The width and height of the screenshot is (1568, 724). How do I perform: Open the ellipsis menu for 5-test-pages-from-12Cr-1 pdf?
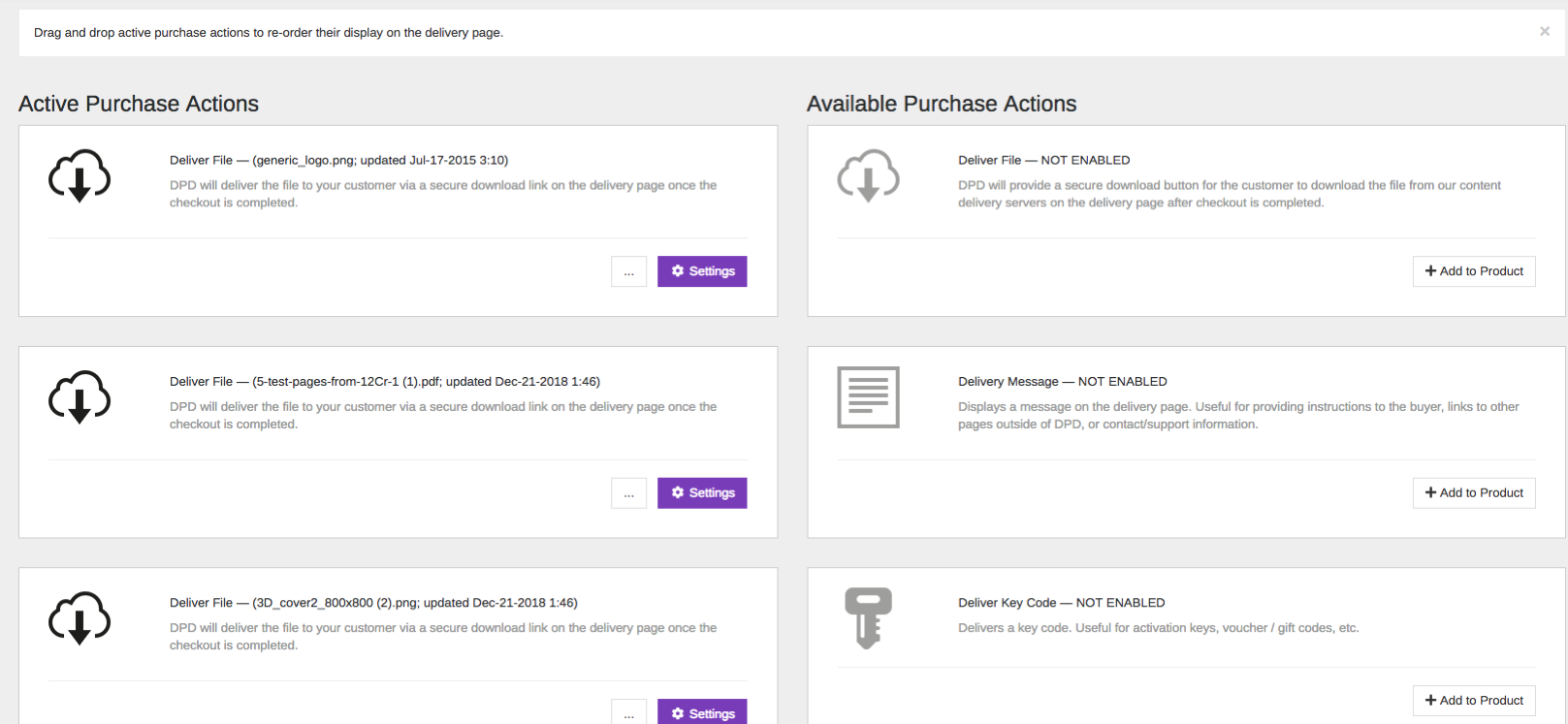tap(628, 493)
